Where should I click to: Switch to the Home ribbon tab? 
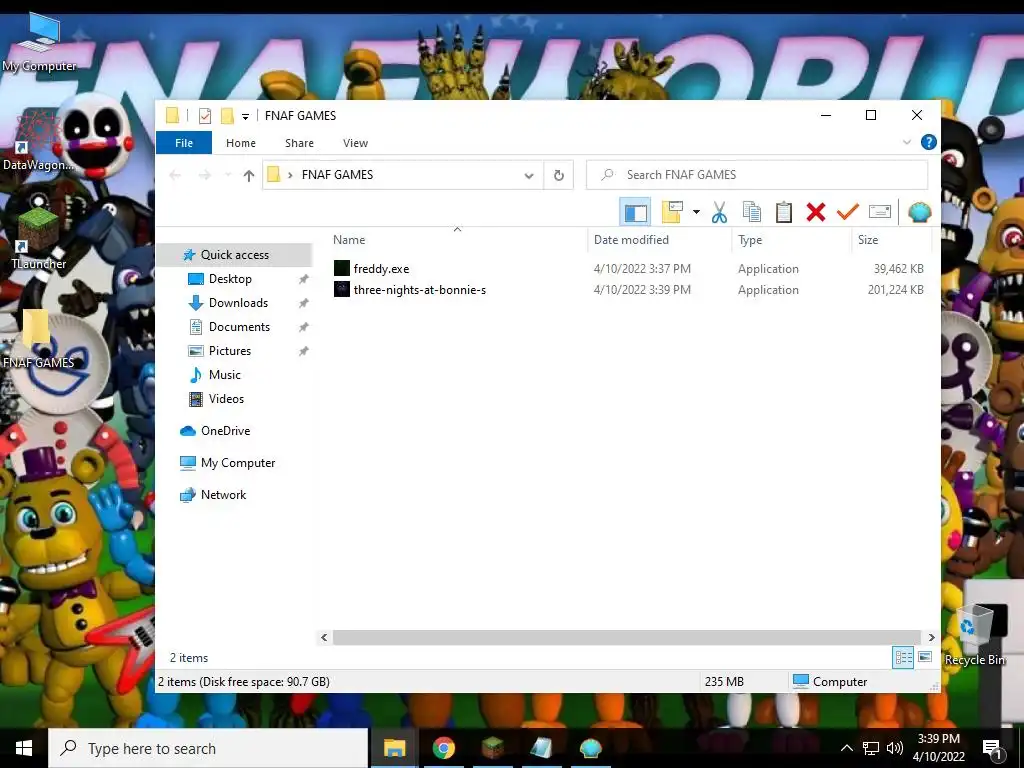click(241, 143)
